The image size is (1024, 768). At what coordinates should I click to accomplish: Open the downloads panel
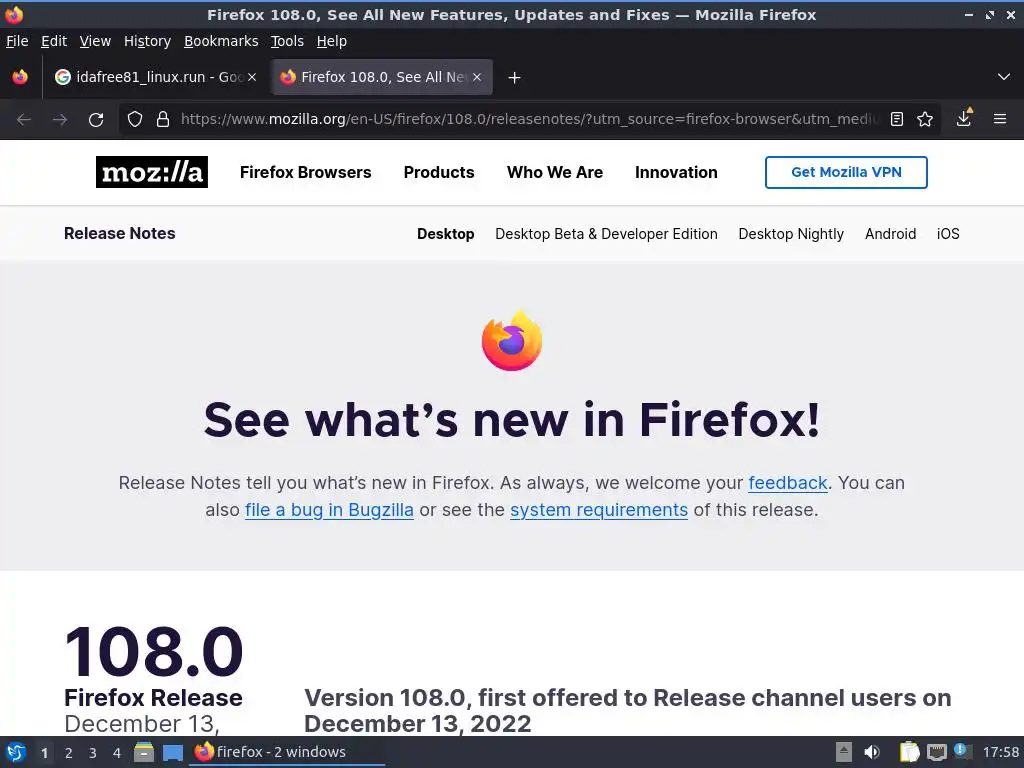coord(964,118)
